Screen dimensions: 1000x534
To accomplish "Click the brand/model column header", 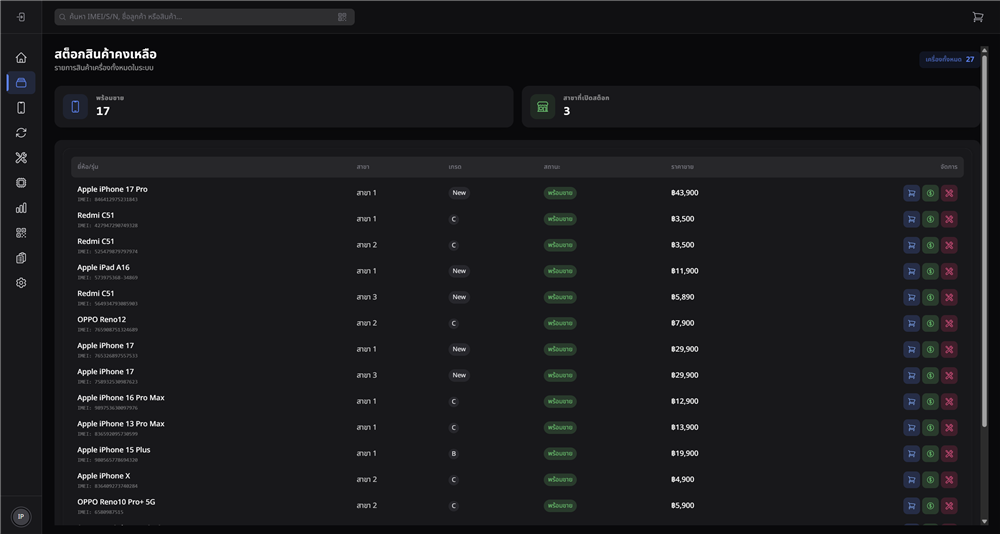I will pos(87,167).
